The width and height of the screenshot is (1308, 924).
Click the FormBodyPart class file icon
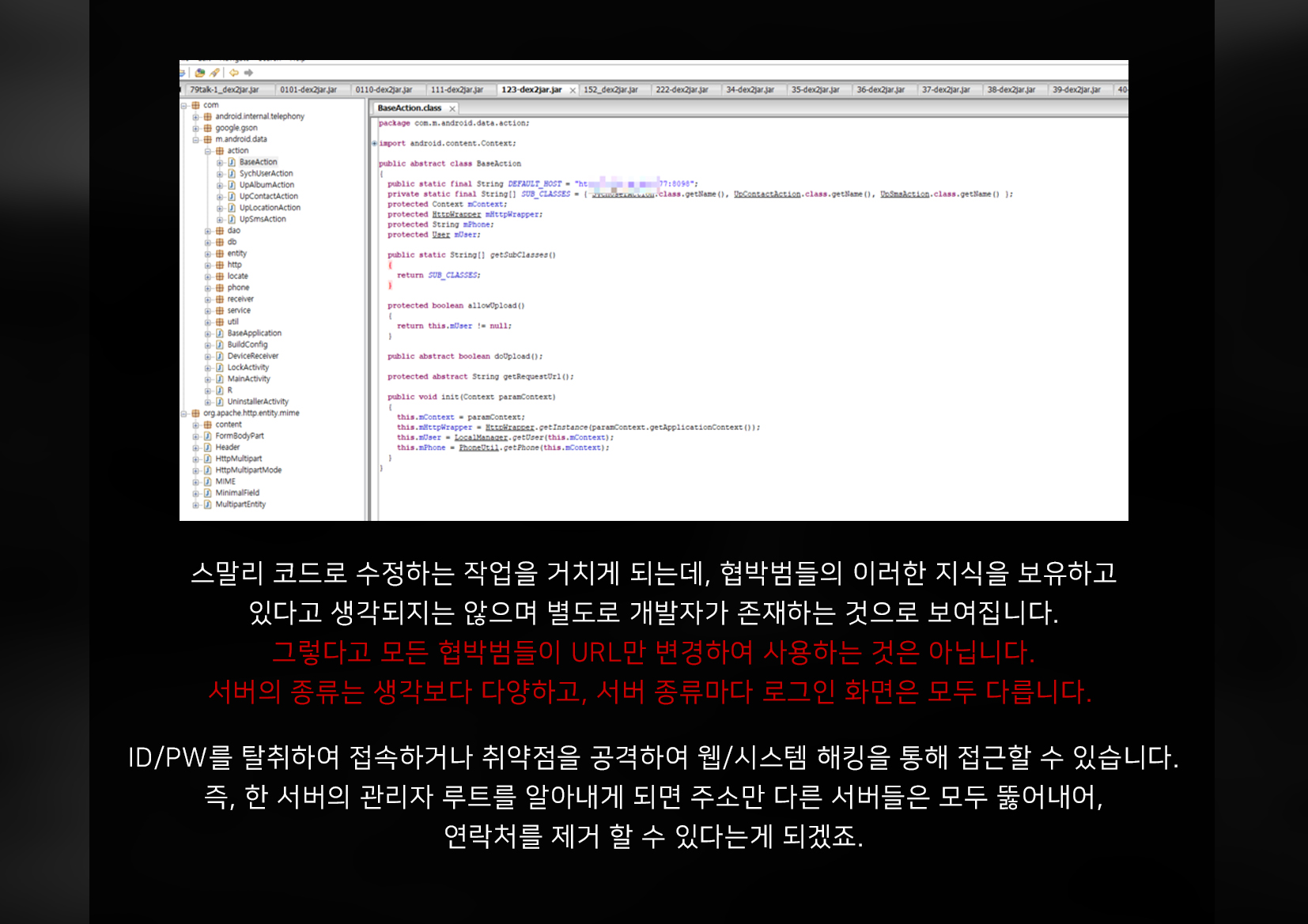(x=207, y=436)
